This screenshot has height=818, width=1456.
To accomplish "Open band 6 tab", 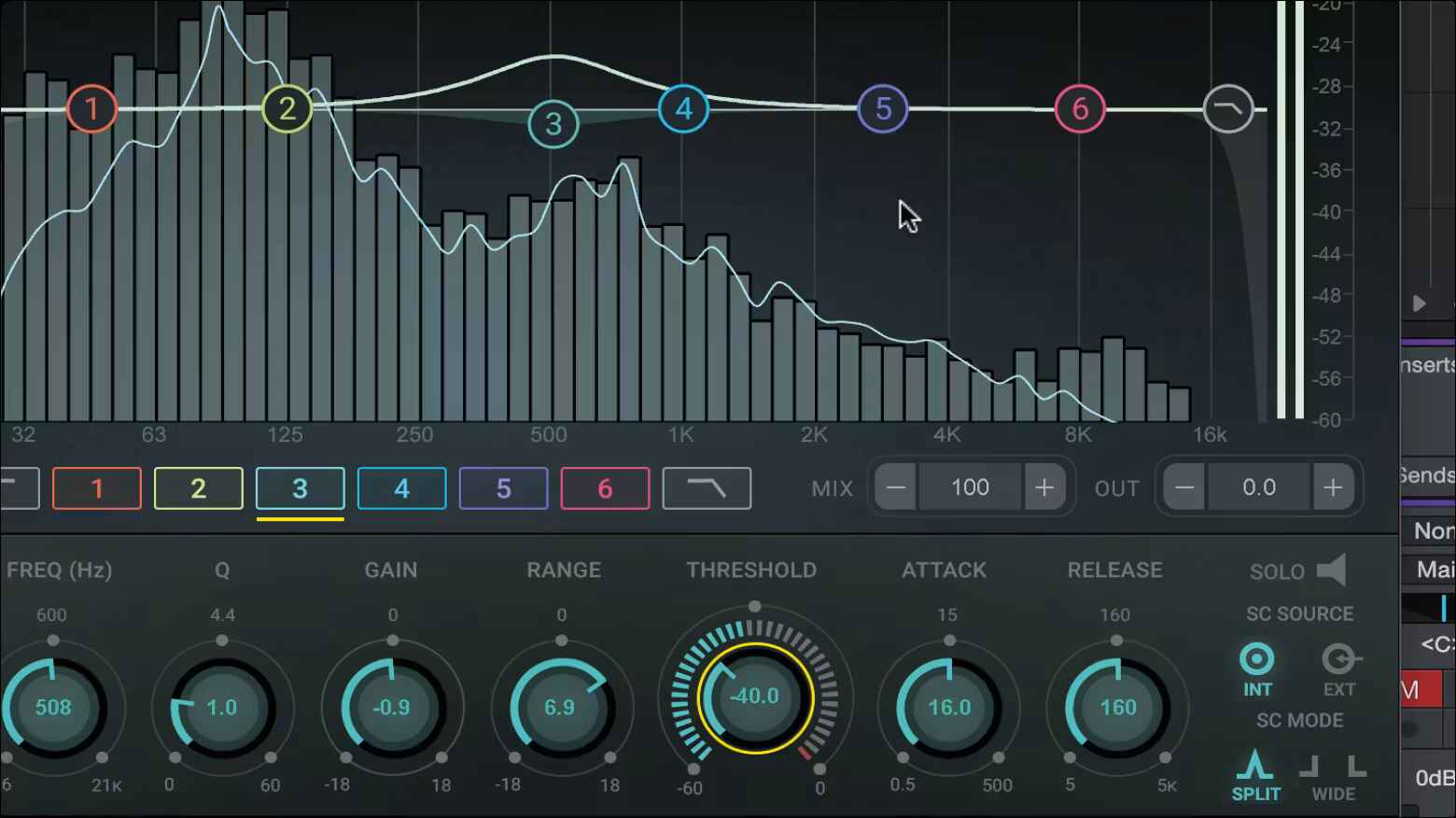I will [605, 488].
